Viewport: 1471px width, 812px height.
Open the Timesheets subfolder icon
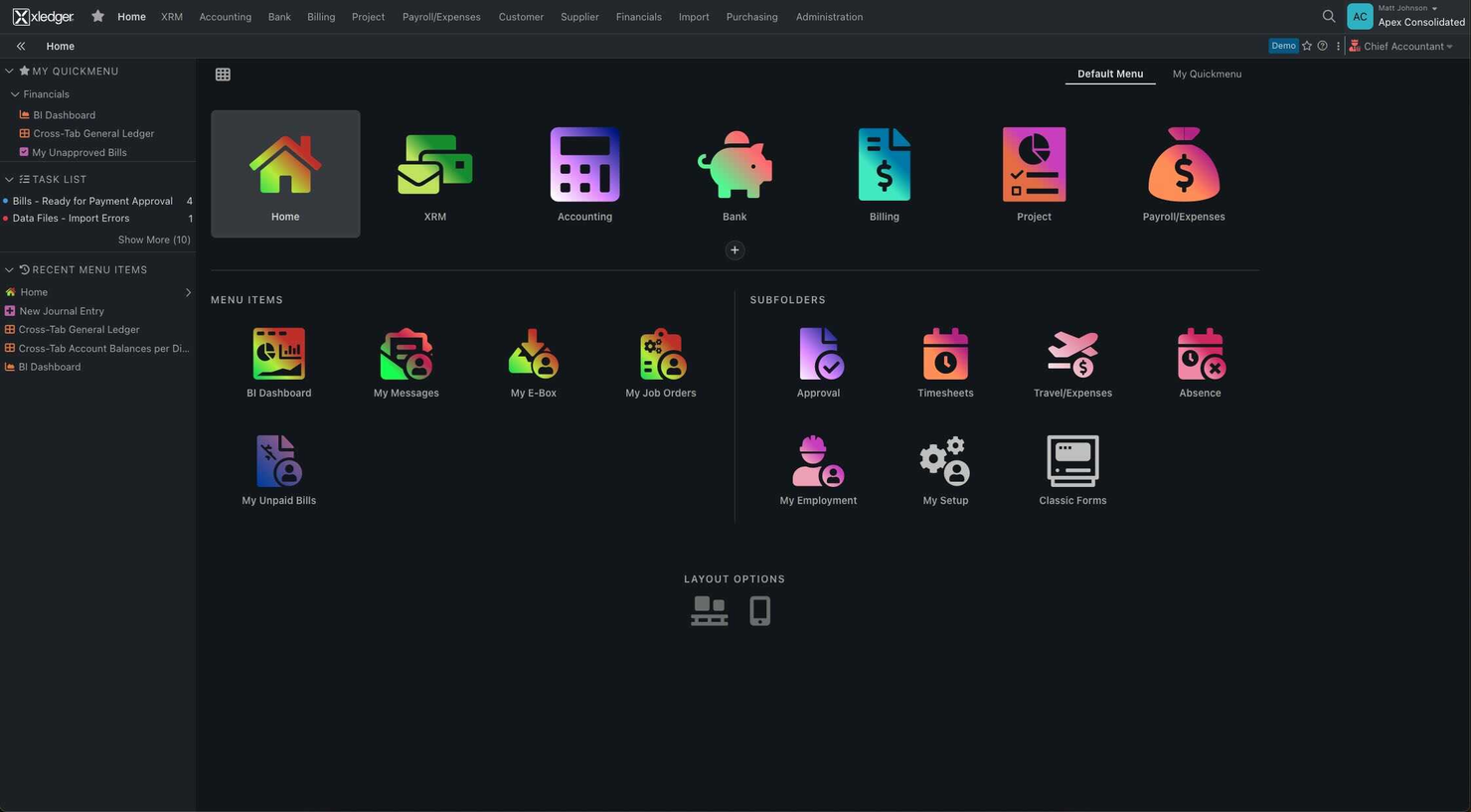pyautogui.click(x=945, y=355)
